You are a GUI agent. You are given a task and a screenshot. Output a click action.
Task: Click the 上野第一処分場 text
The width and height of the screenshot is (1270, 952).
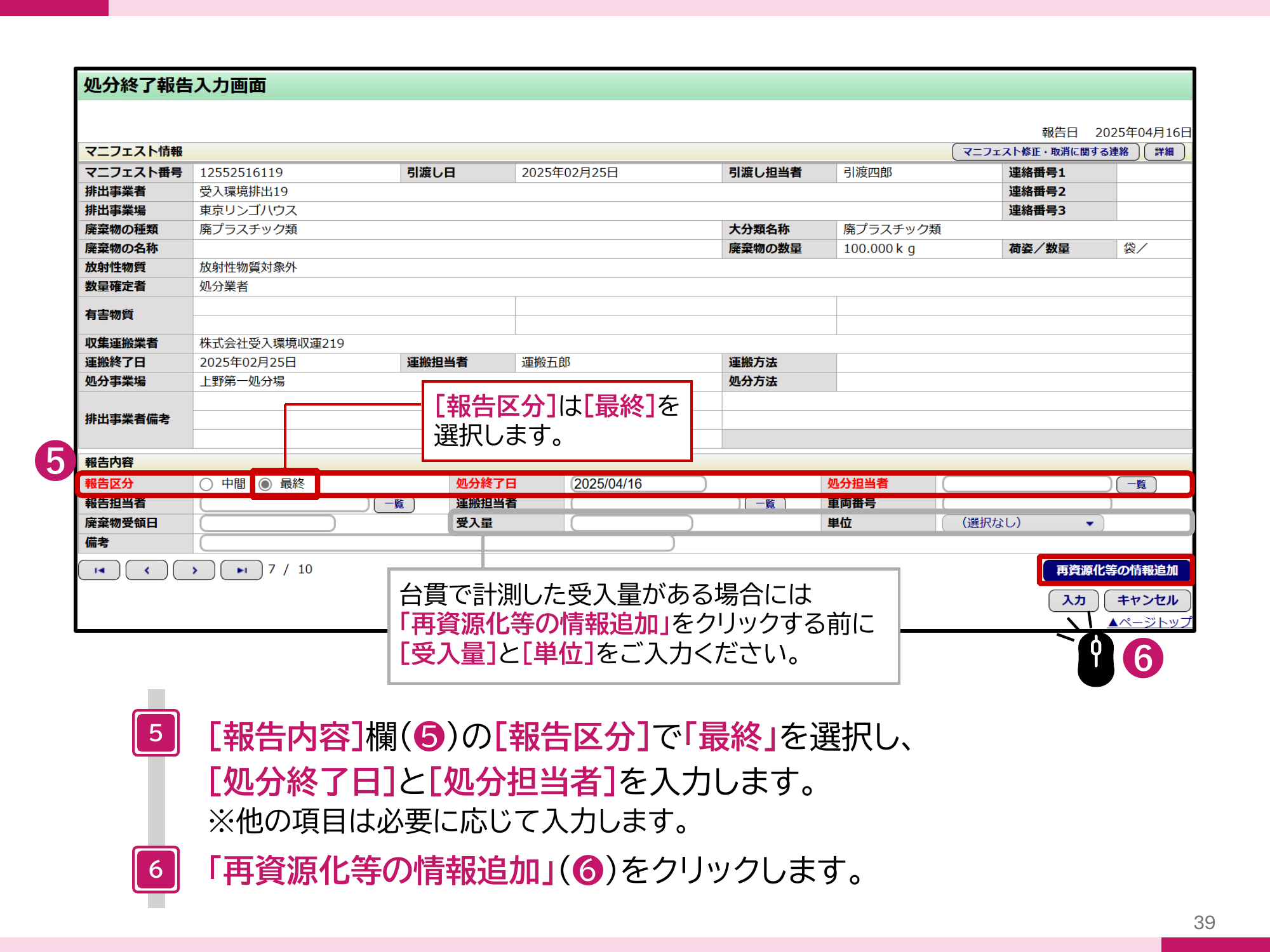click(242, 381)
